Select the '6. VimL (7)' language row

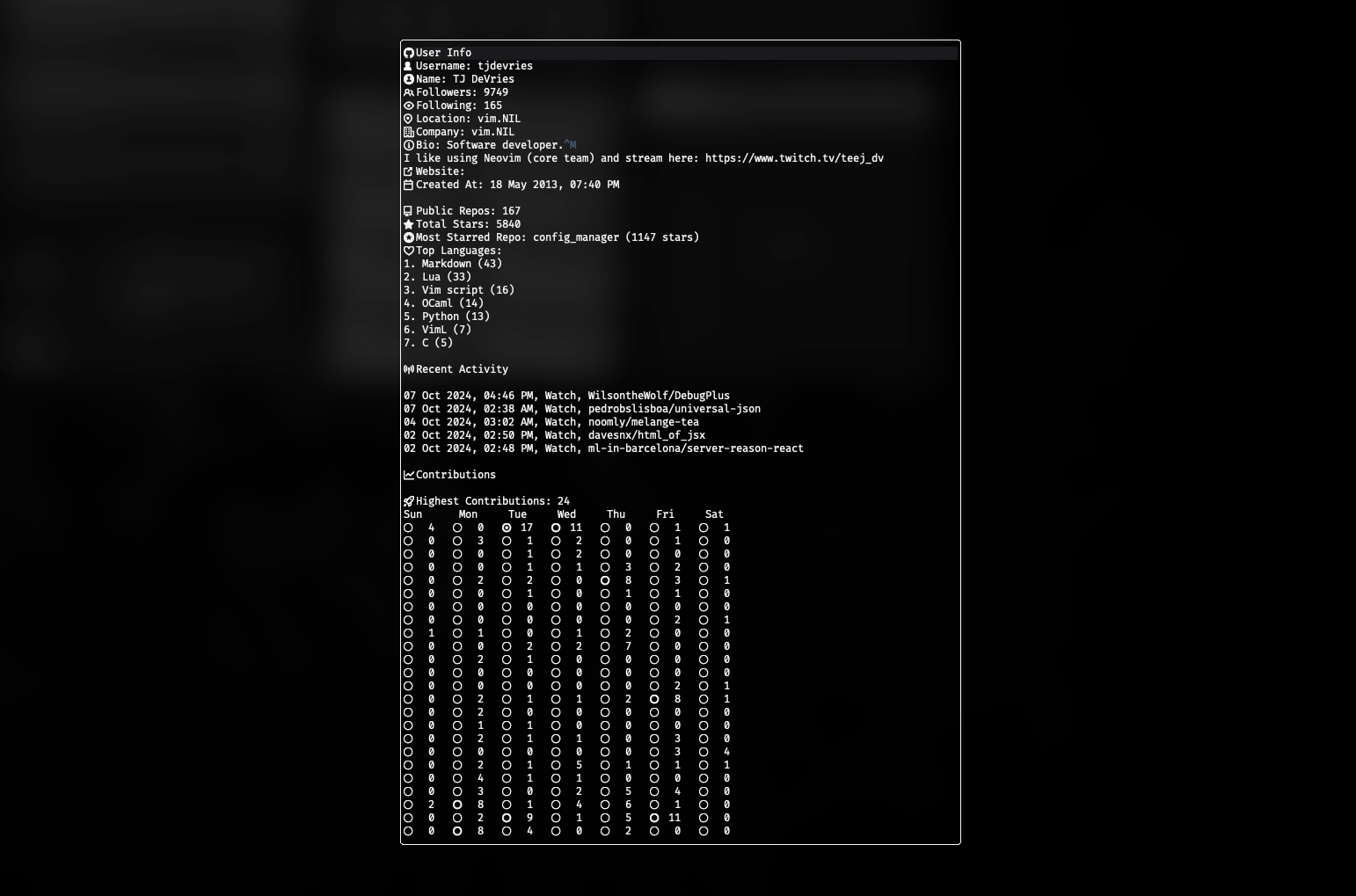437,330
